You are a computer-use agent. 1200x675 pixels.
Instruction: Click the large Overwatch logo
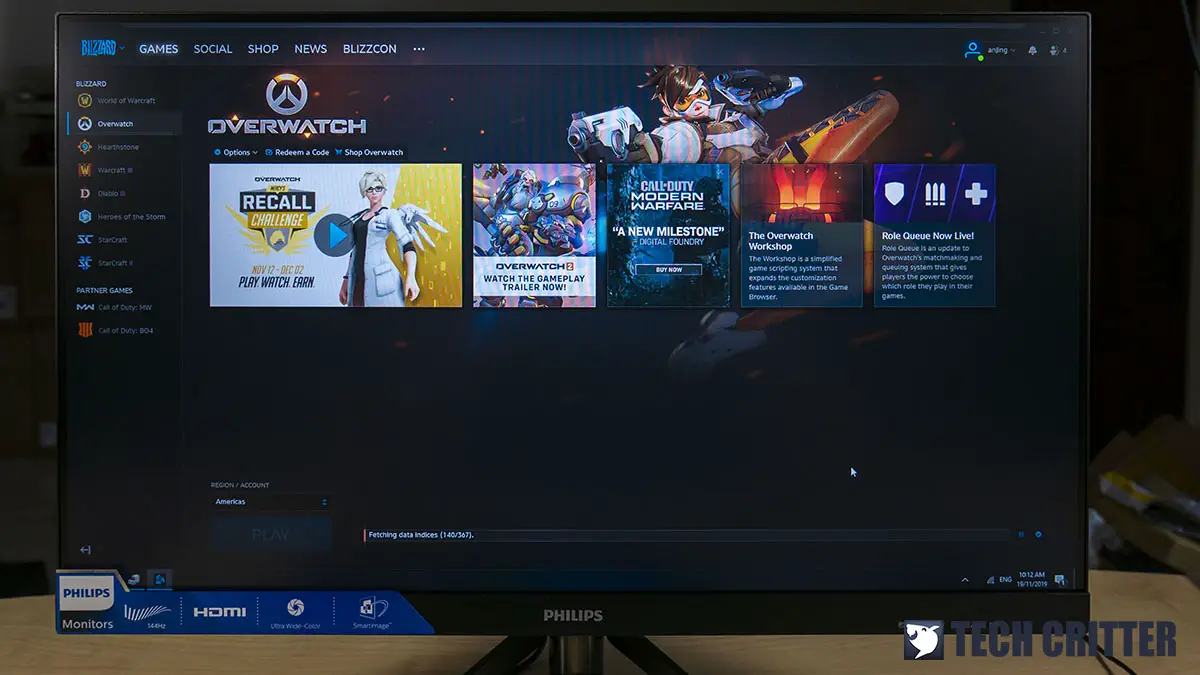(x=287, y=105)
